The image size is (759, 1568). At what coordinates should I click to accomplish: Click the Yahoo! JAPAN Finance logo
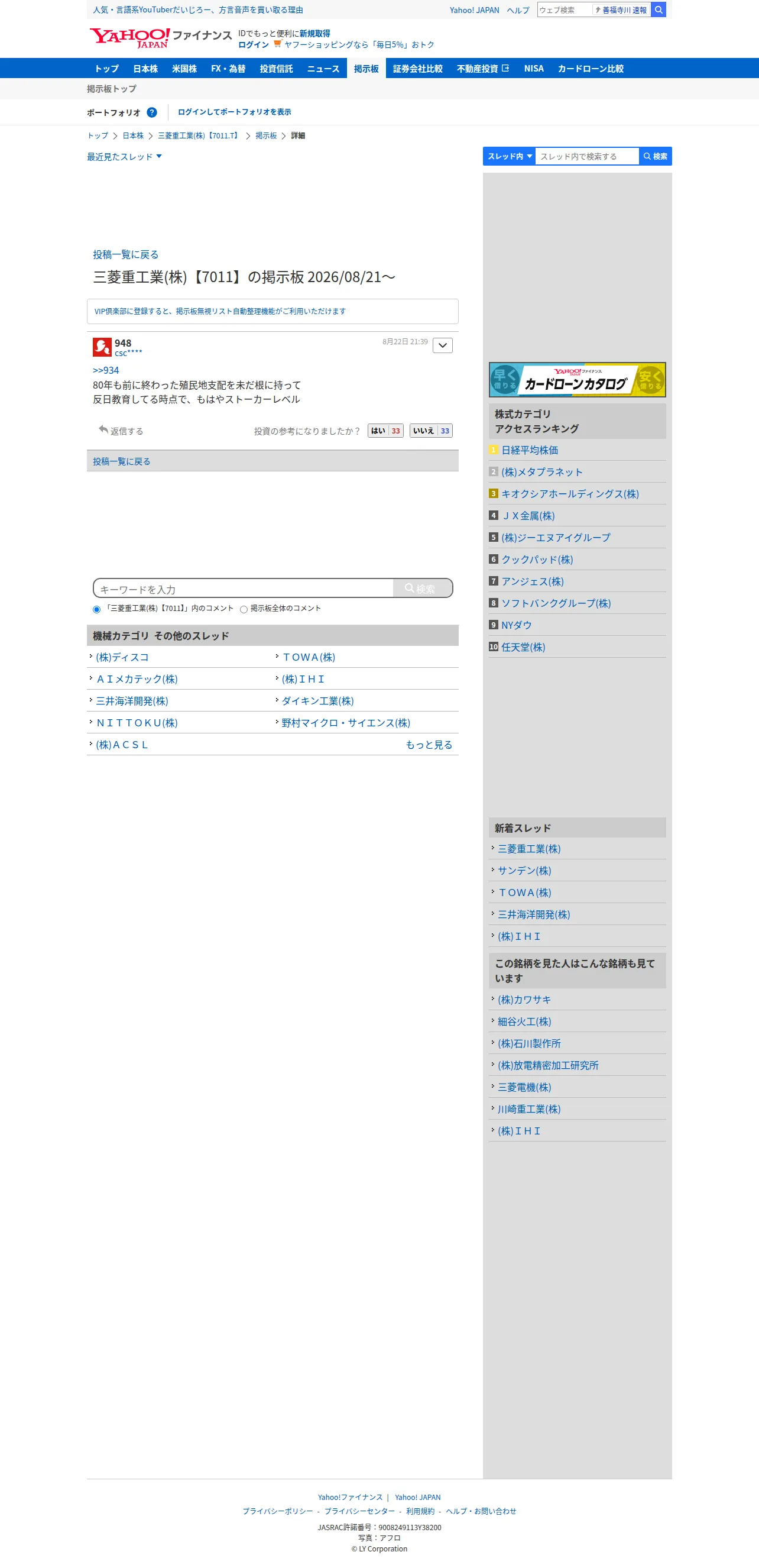[x=161, y=38]
